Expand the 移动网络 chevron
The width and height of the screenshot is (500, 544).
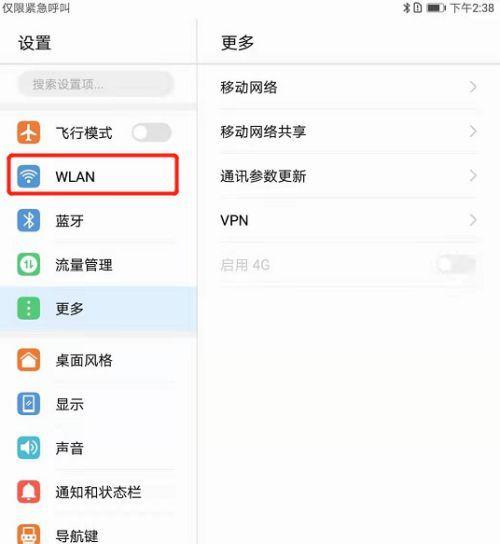tap(473, 87)
